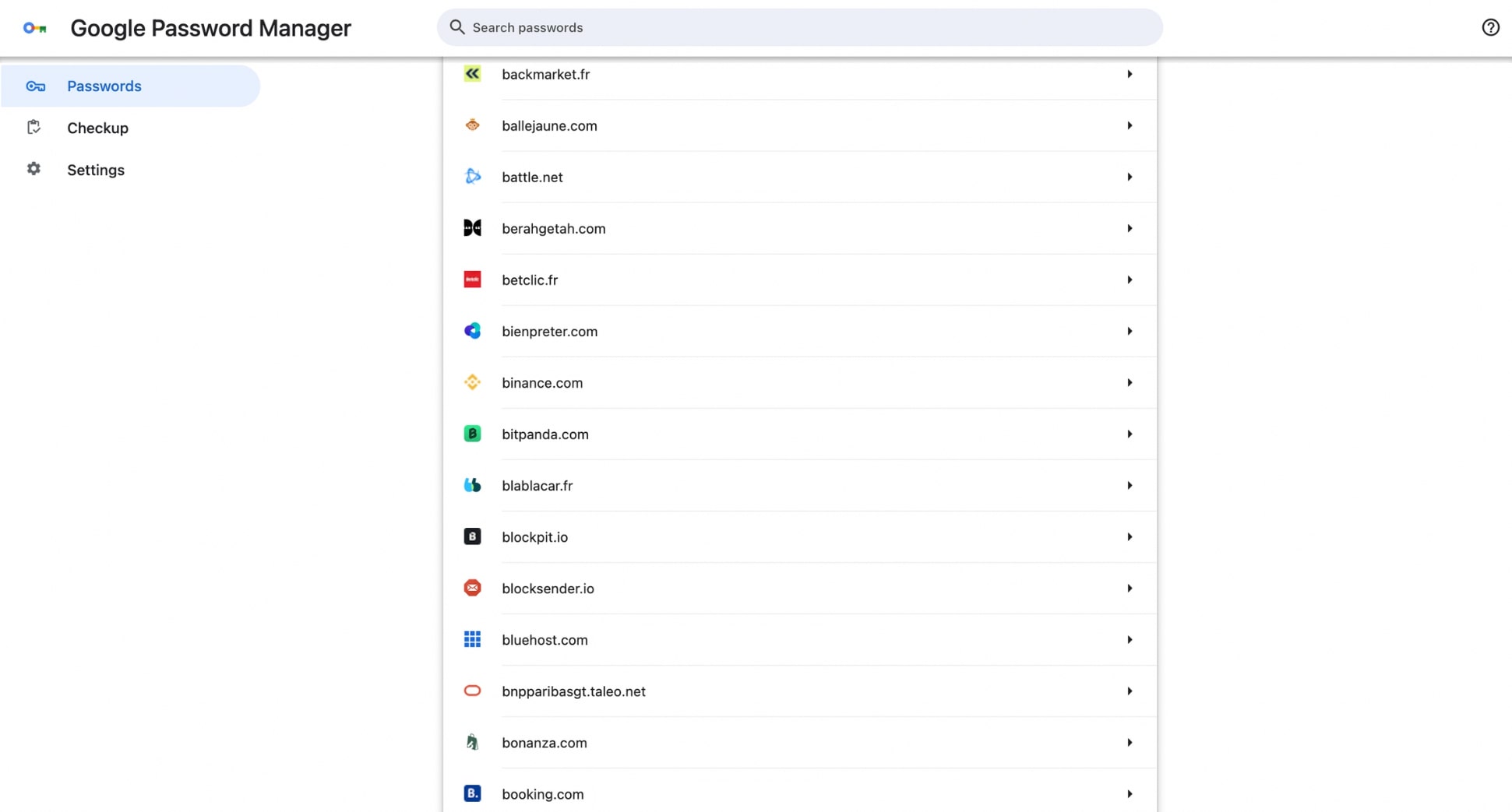Expand the ballejaune.com entry arrow

point(1130,125)
